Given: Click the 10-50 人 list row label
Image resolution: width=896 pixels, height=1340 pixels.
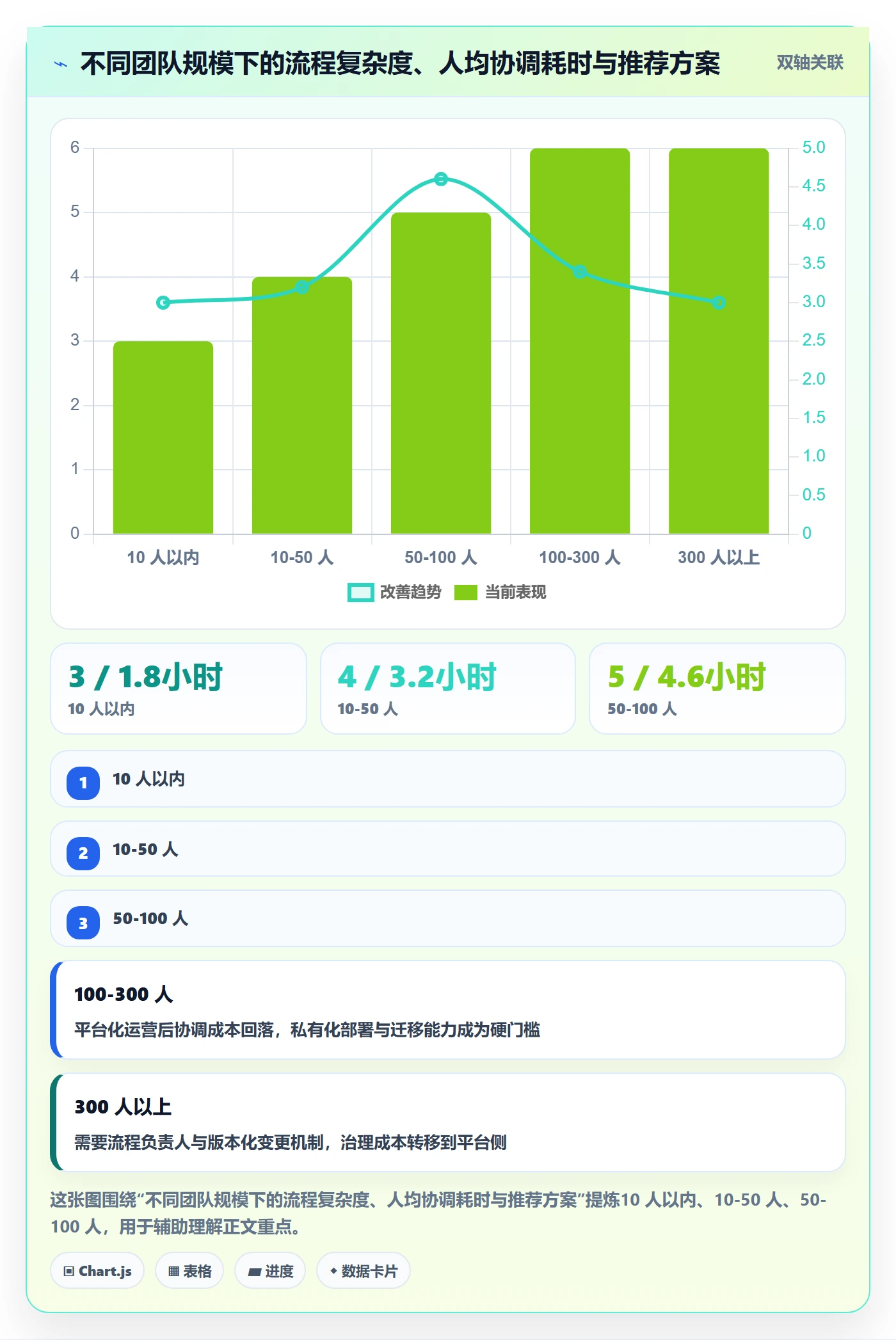Looking at the screenshot, I should coord(145,849).
